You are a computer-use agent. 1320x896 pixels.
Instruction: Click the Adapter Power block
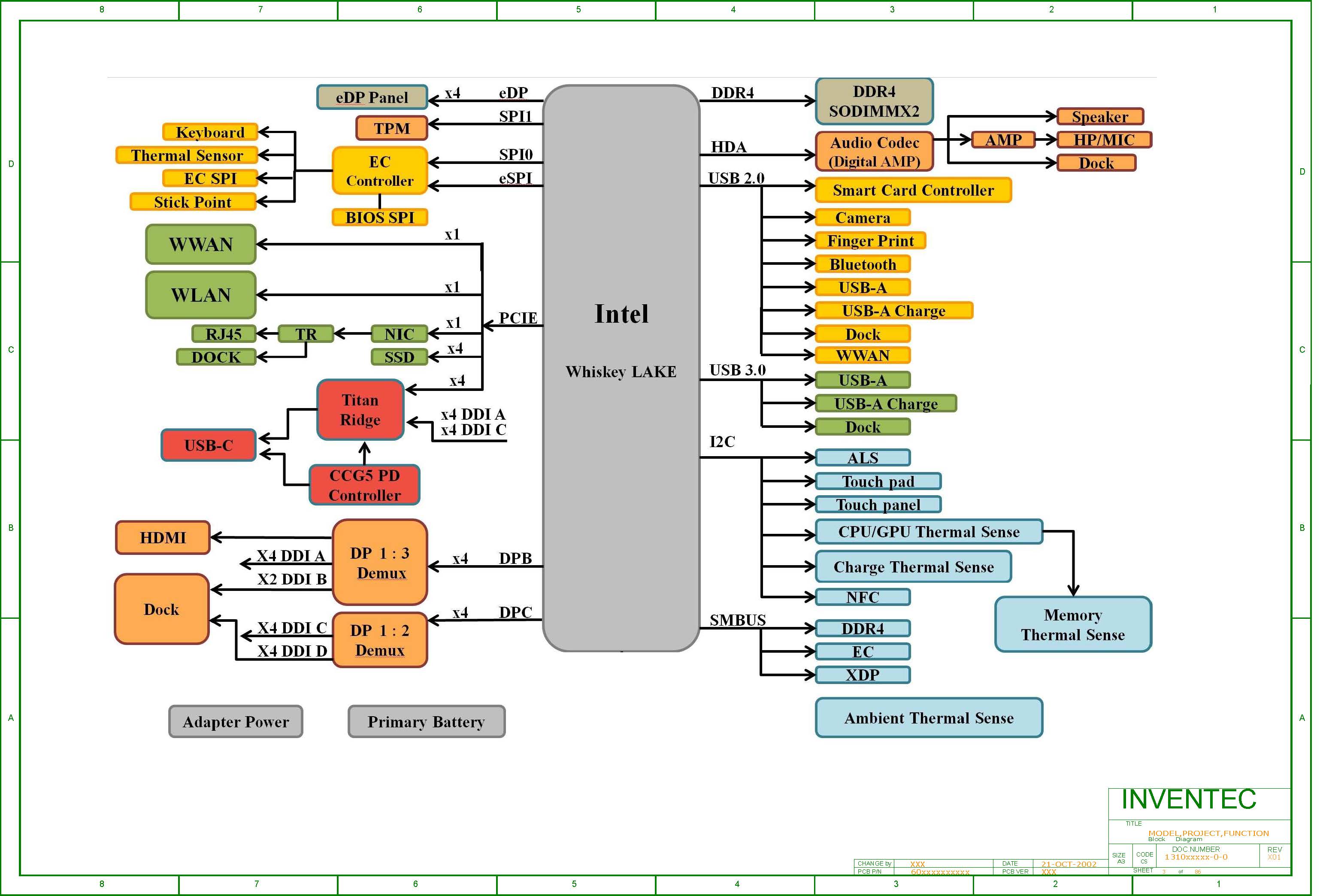[235, 722]
